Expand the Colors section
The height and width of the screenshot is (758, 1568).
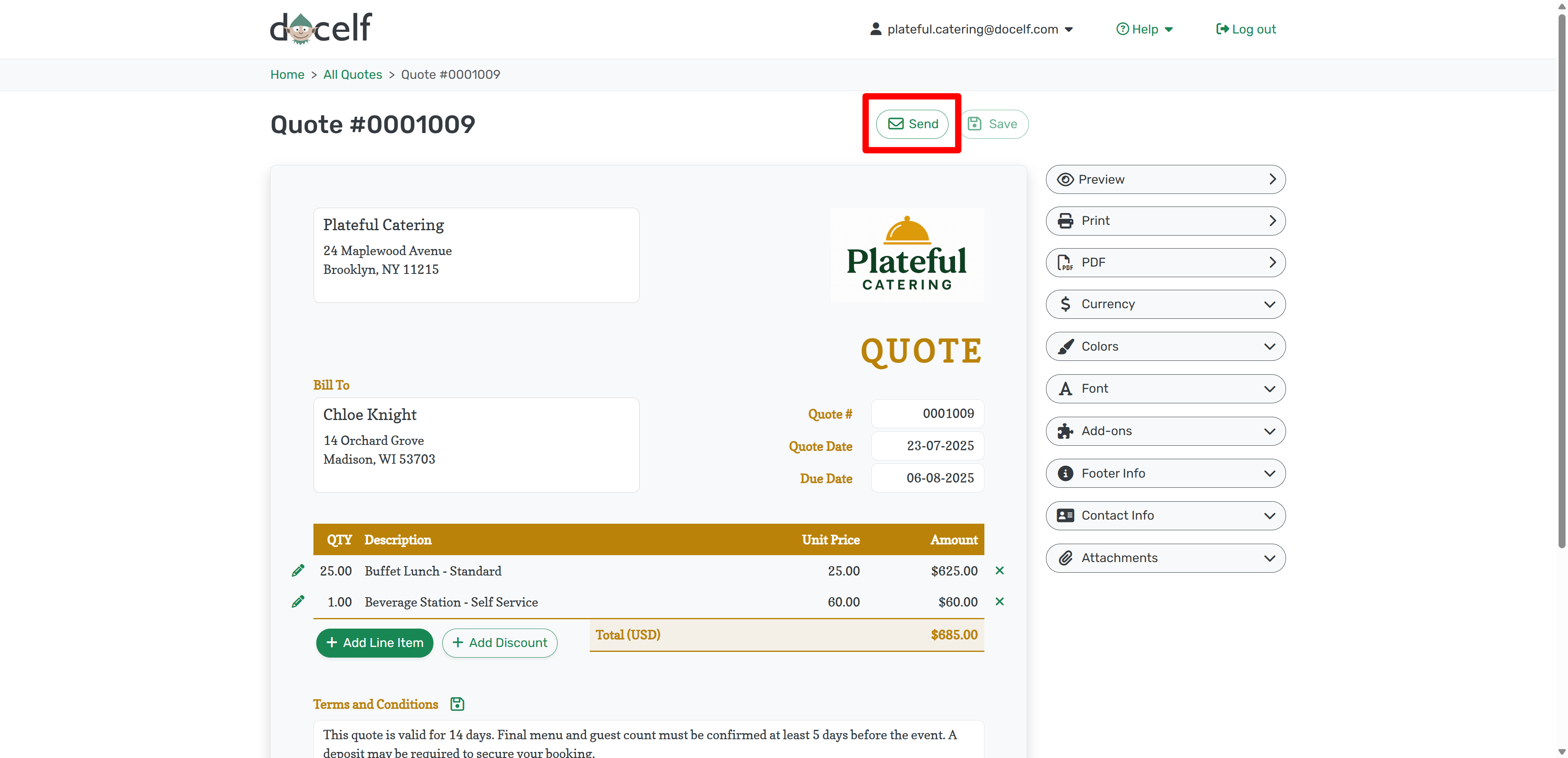(1164, 347)
